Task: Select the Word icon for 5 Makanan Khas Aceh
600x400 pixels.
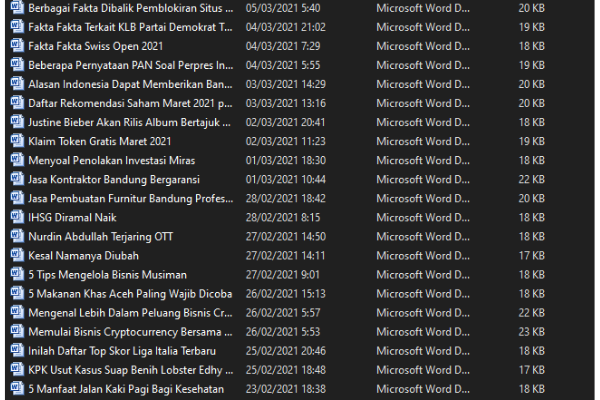Action: click(x=17, y=293)
